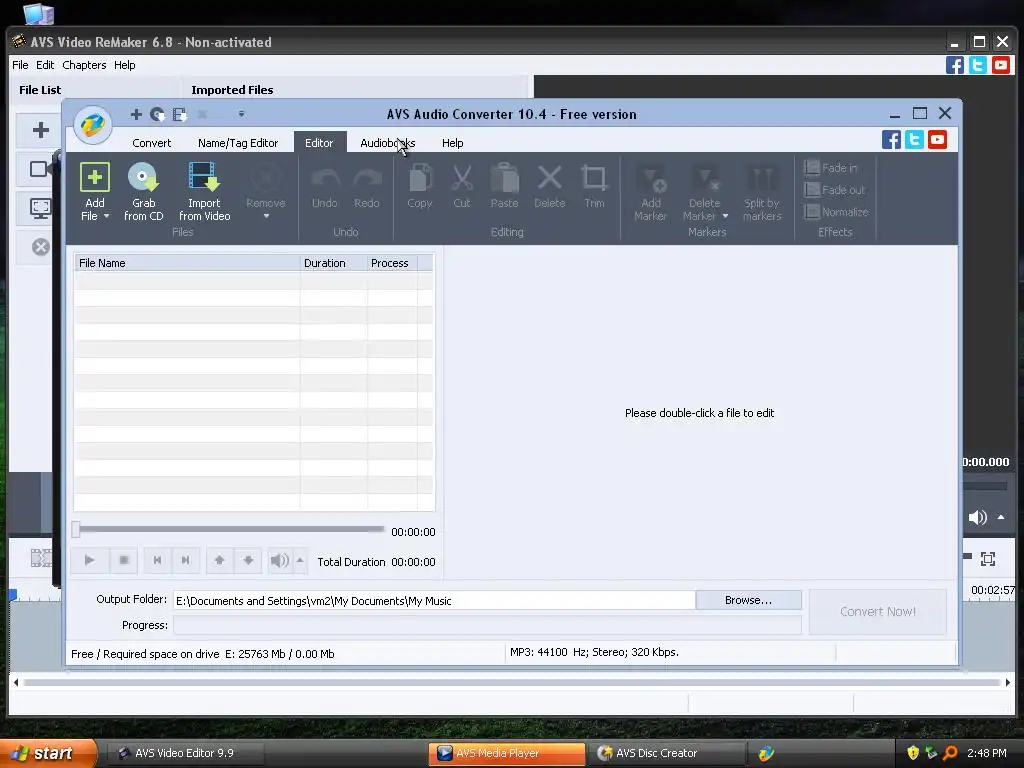Click the File Name column header
The image size is (1024, 768).
coord(187,263)
